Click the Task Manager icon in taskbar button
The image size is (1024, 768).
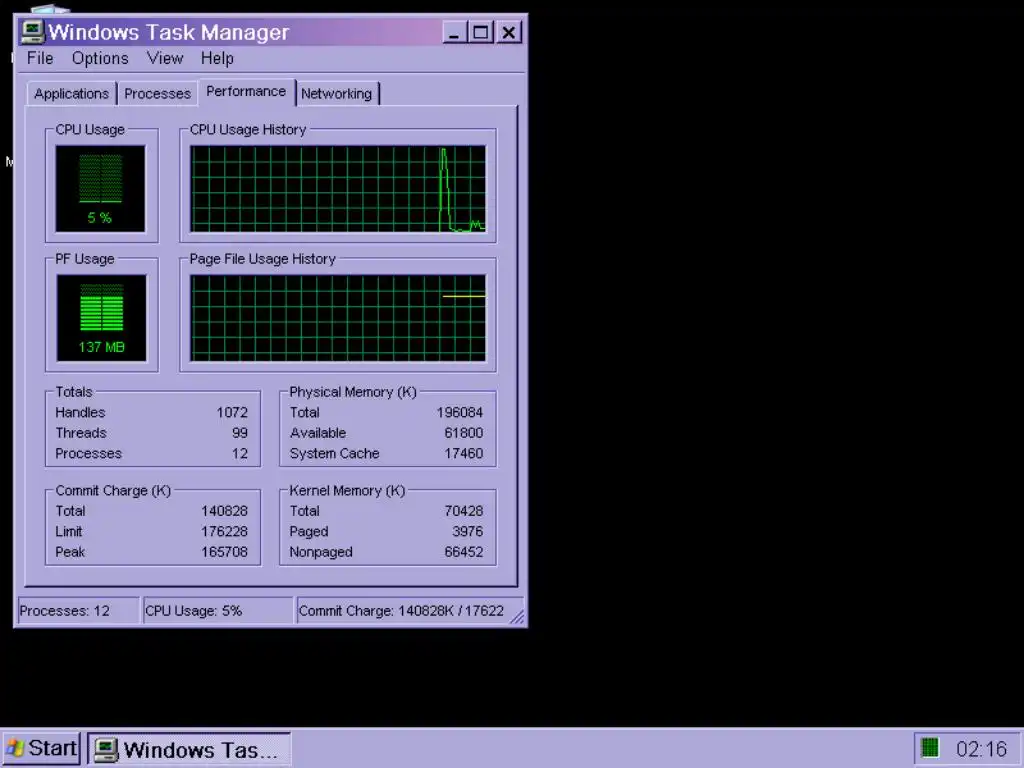click(x=106, y=750)
